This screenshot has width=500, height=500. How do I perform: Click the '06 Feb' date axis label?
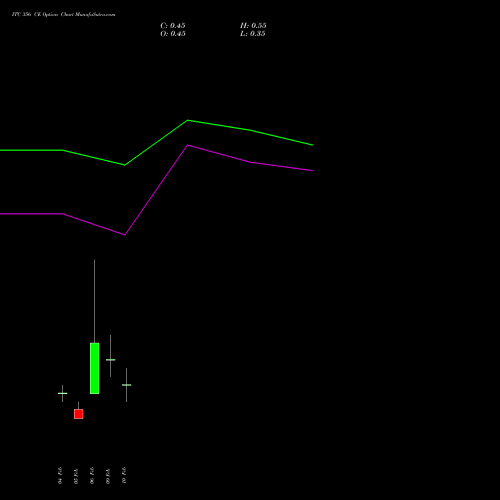(92, 475)
